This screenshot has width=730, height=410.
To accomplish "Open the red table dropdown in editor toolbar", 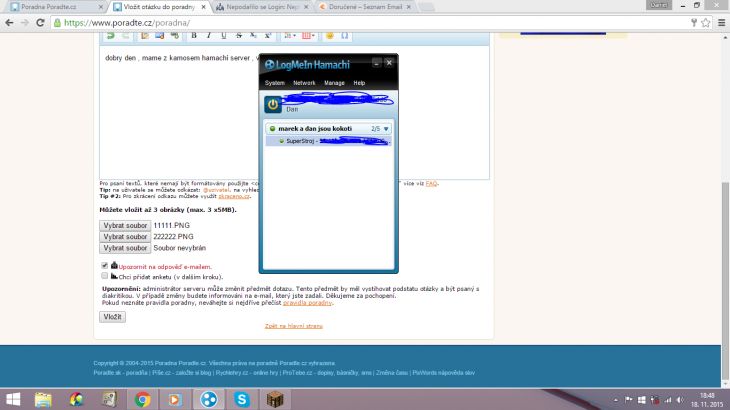I will click(308, 36).
